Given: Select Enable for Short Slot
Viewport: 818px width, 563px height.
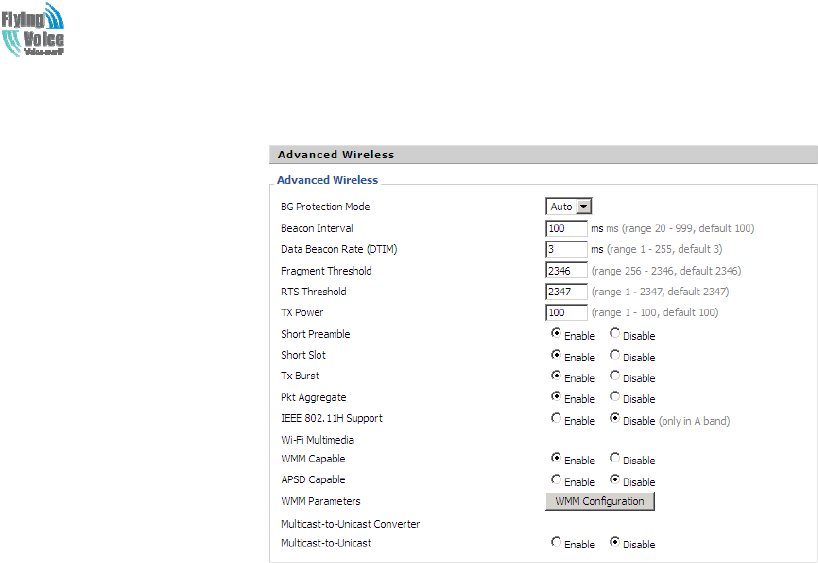Looking at the screenshot, I should (x=556, y=355).
